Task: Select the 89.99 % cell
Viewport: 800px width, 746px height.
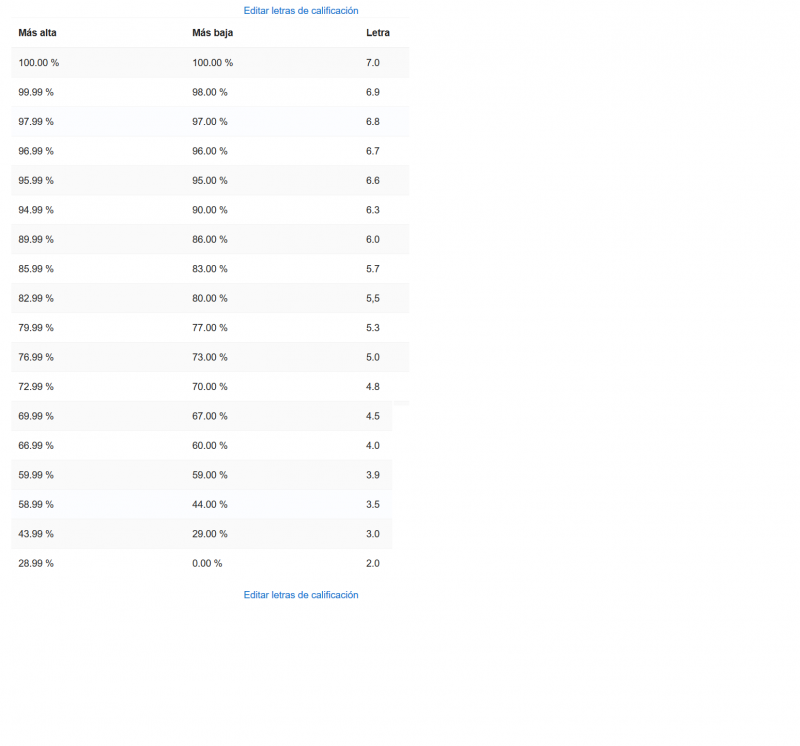Action: coord(36,240)
